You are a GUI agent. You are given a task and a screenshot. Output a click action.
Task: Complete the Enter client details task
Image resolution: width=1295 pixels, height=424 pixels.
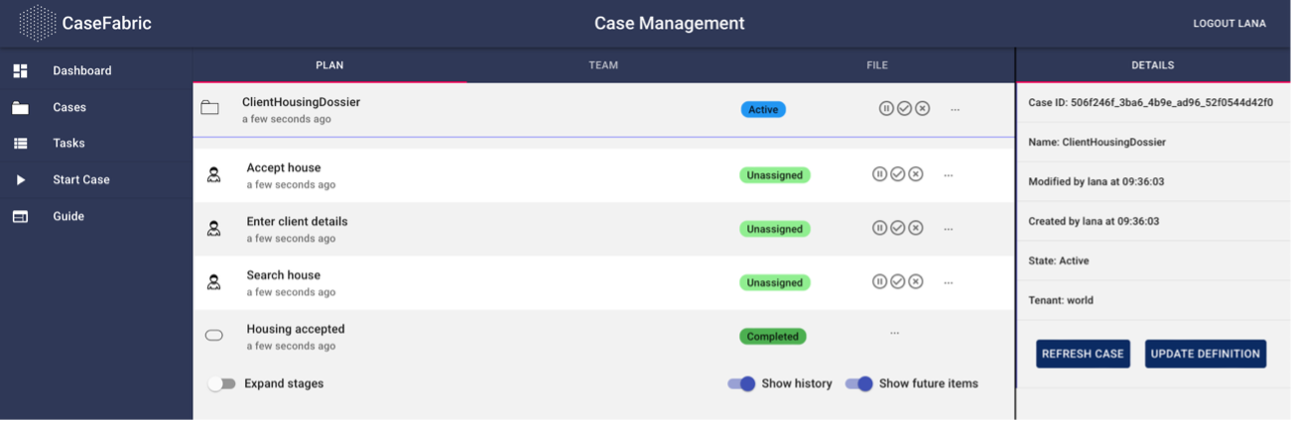pyautogui.click(x=898, y=228)
